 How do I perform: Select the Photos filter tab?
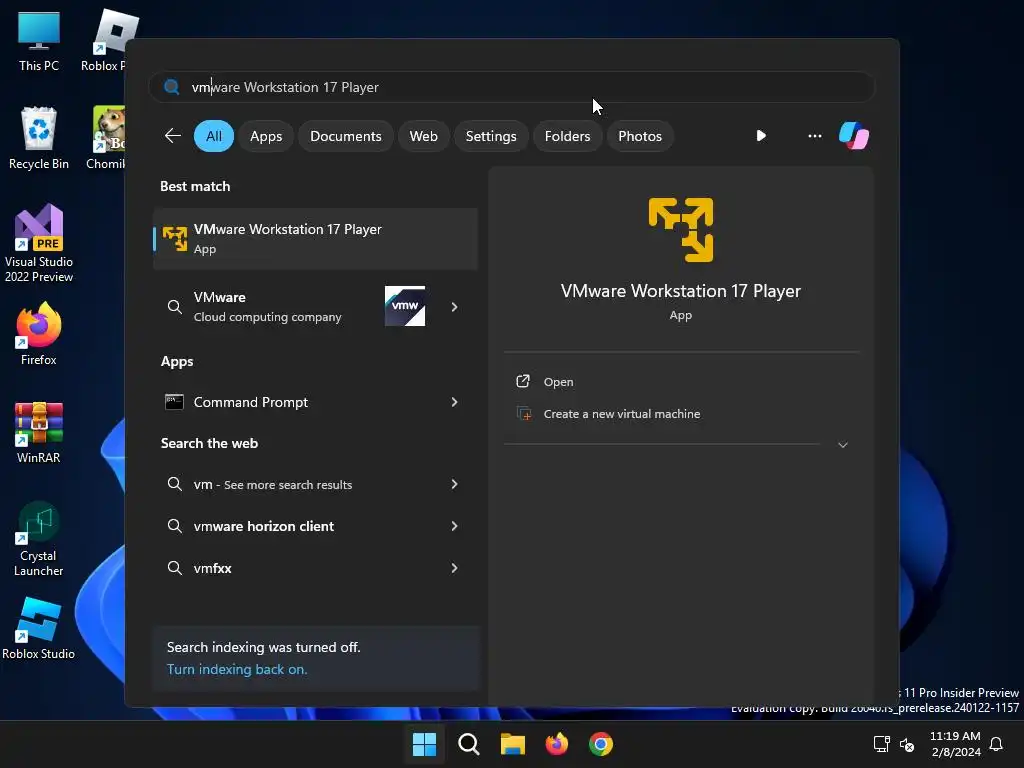tap(639, 136)
